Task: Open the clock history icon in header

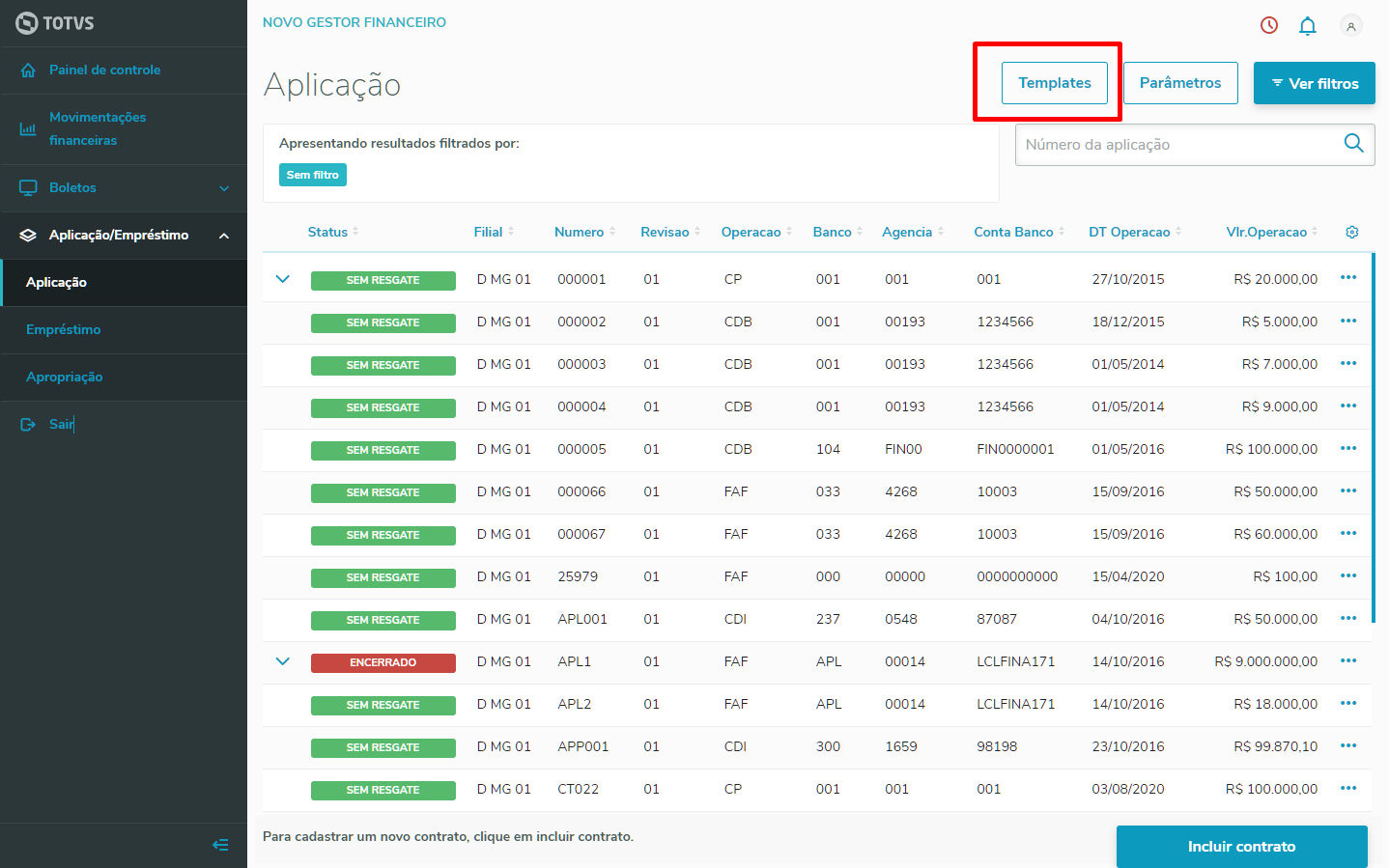Action: click(1269, 25)
